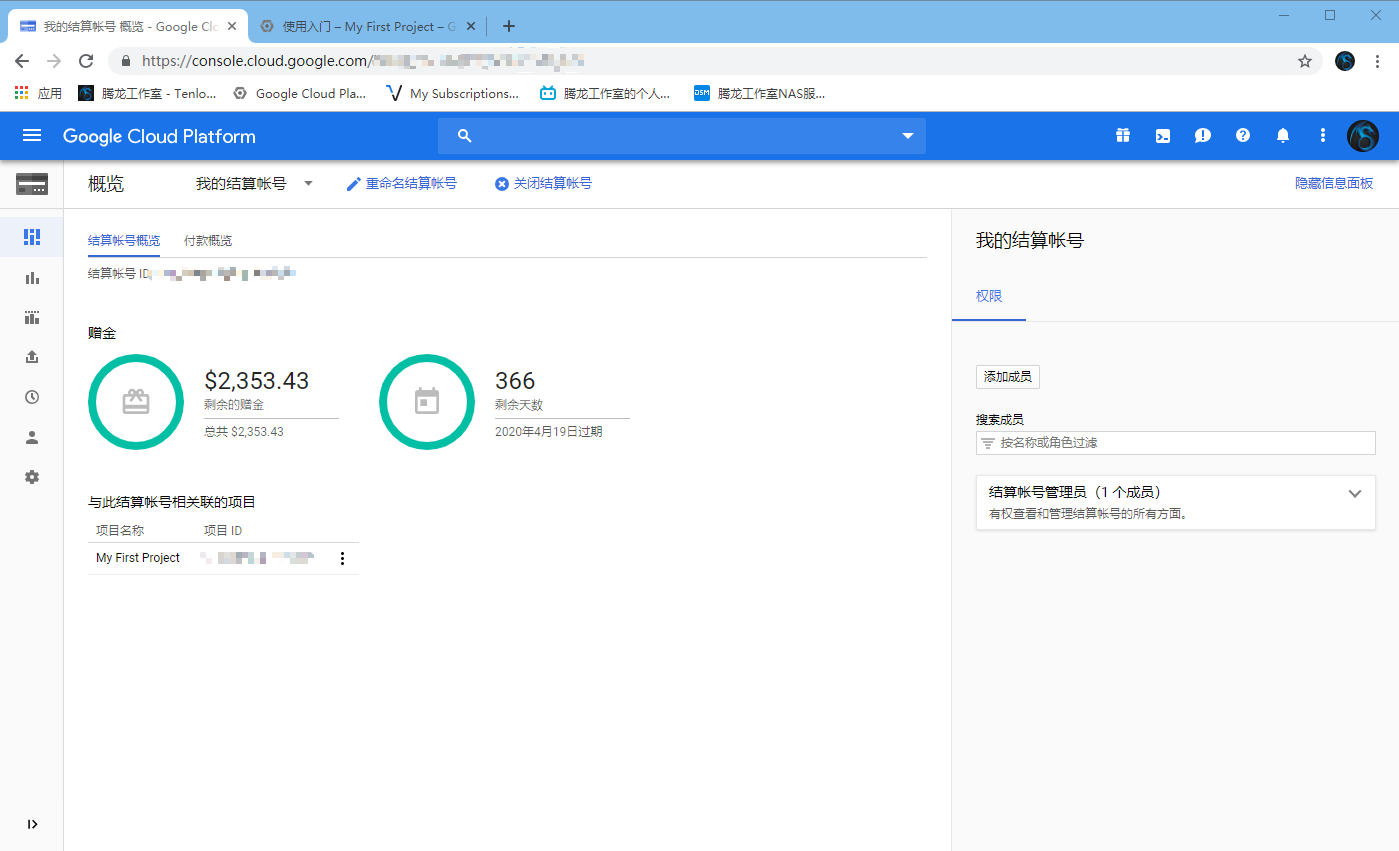The height and width of the screenshot is (851, 1399).
Task: Close the 我的结算帐号 browser tab
Action: click(230, 27)
